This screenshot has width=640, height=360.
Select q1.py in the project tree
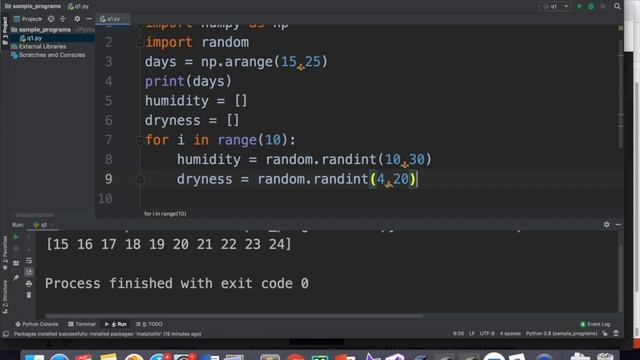click(x=31, y=38)
